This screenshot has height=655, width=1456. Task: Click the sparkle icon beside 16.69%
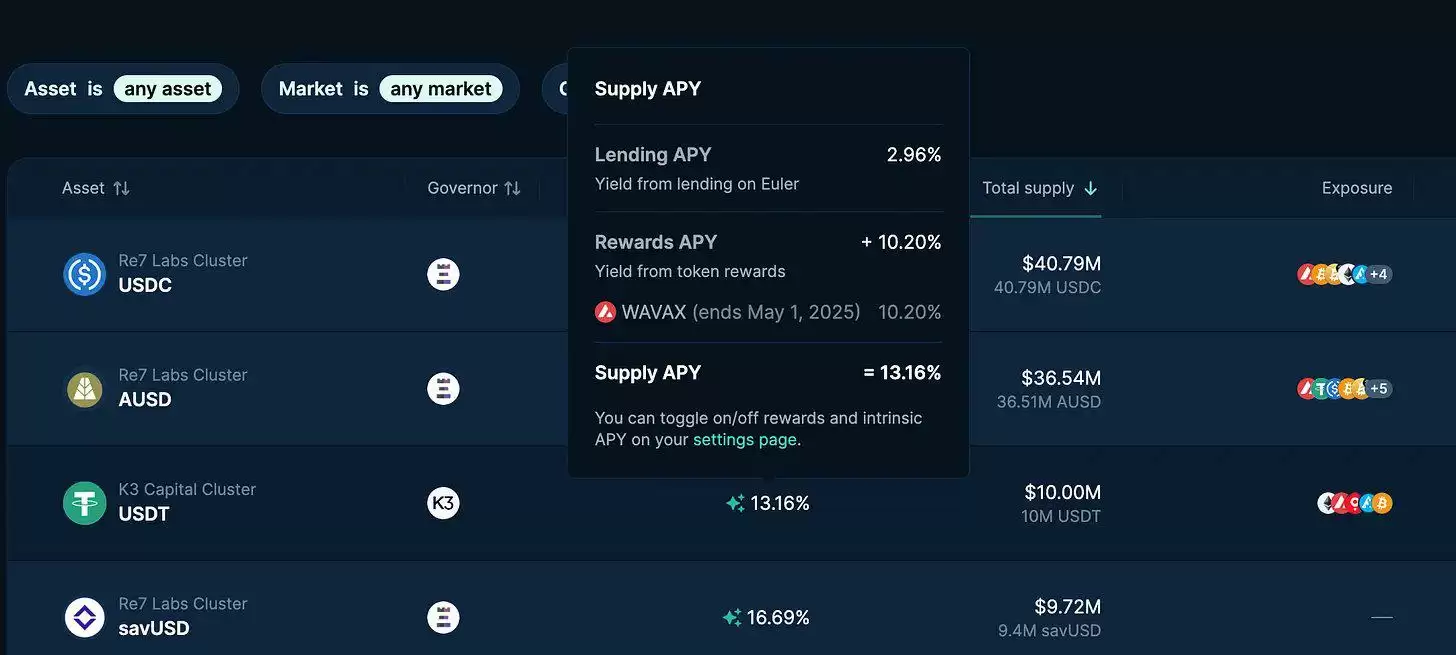[732, 618]
